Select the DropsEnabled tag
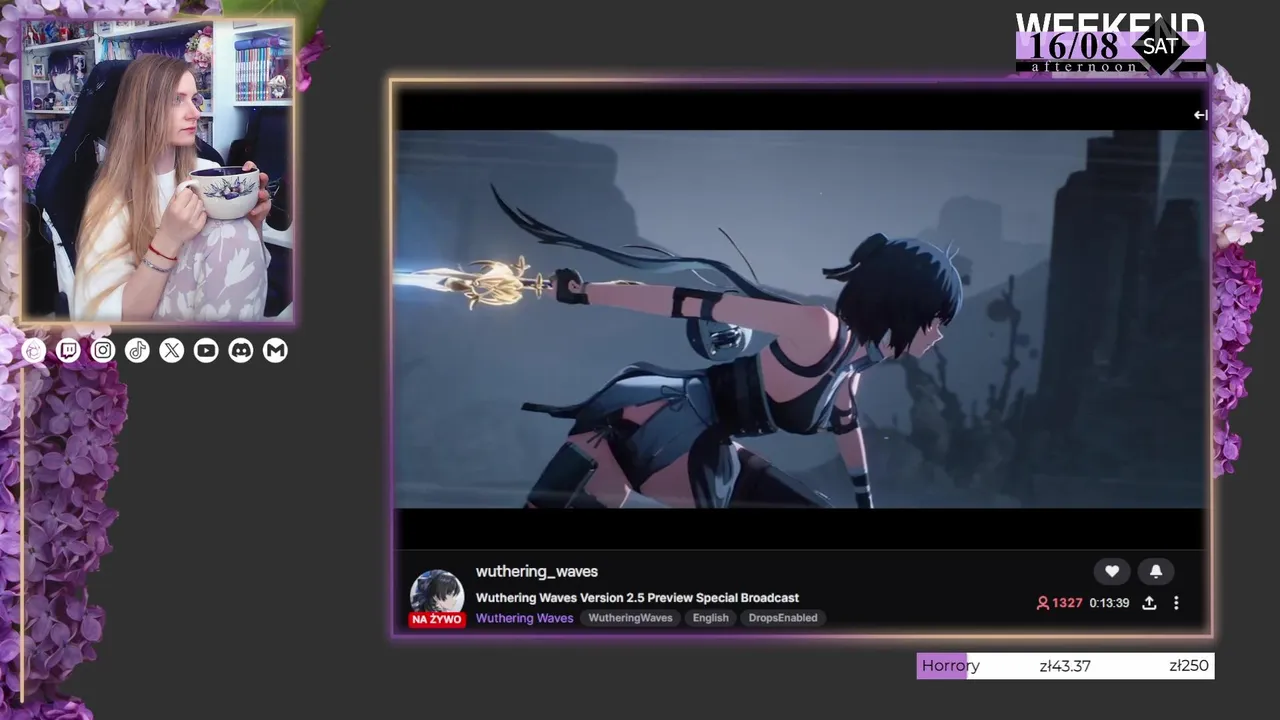1280x720 pixels. click(783, 618)
